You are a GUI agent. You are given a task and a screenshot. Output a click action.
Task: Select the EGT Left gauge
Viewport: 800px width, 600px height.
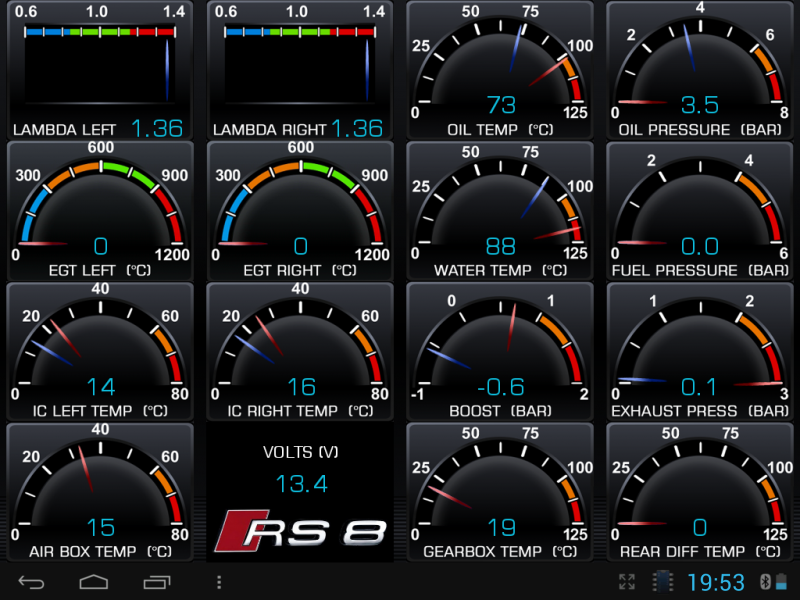coord(100,211)
